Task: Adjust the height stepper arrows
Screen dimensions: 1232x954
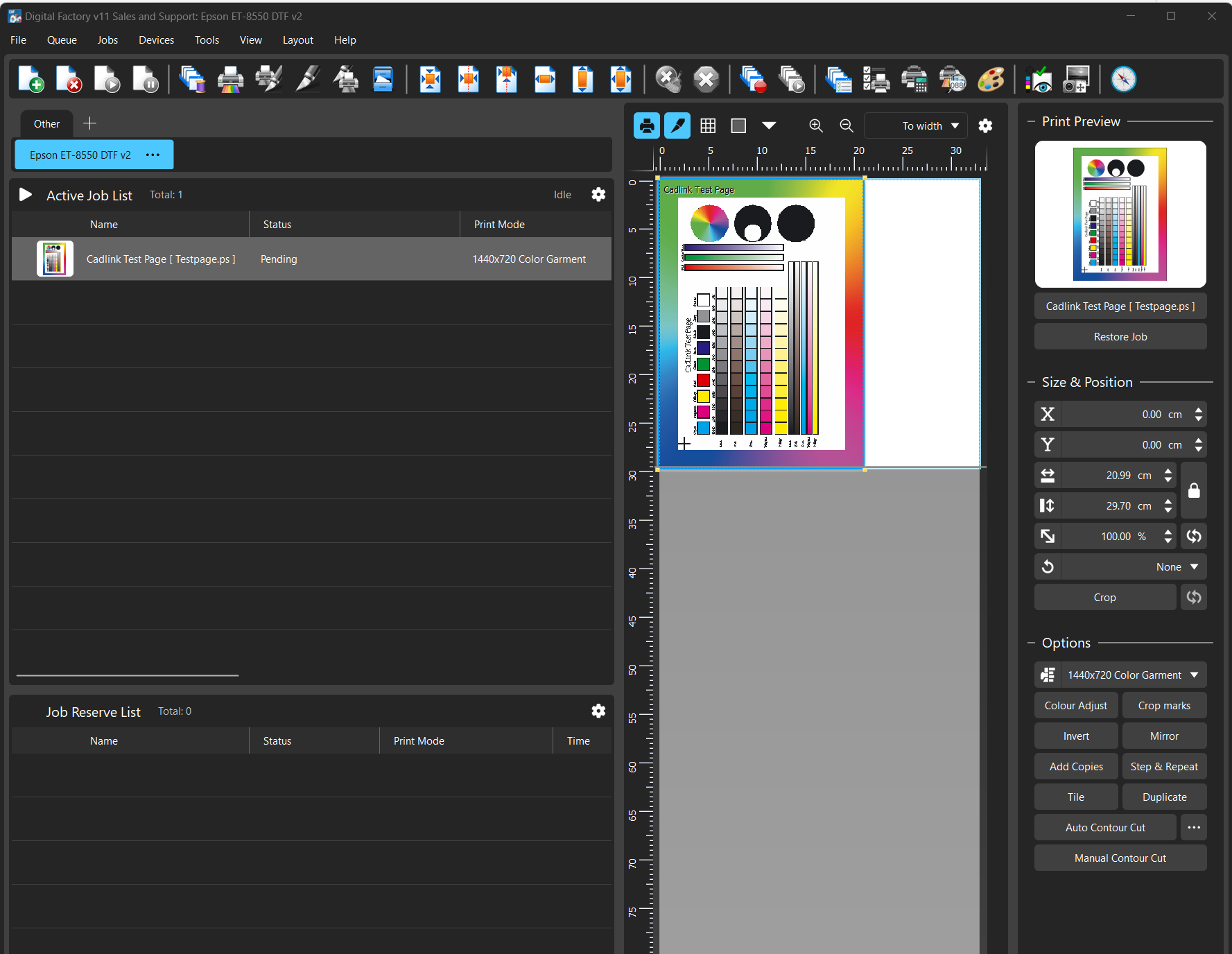Action: [1168, 505]
